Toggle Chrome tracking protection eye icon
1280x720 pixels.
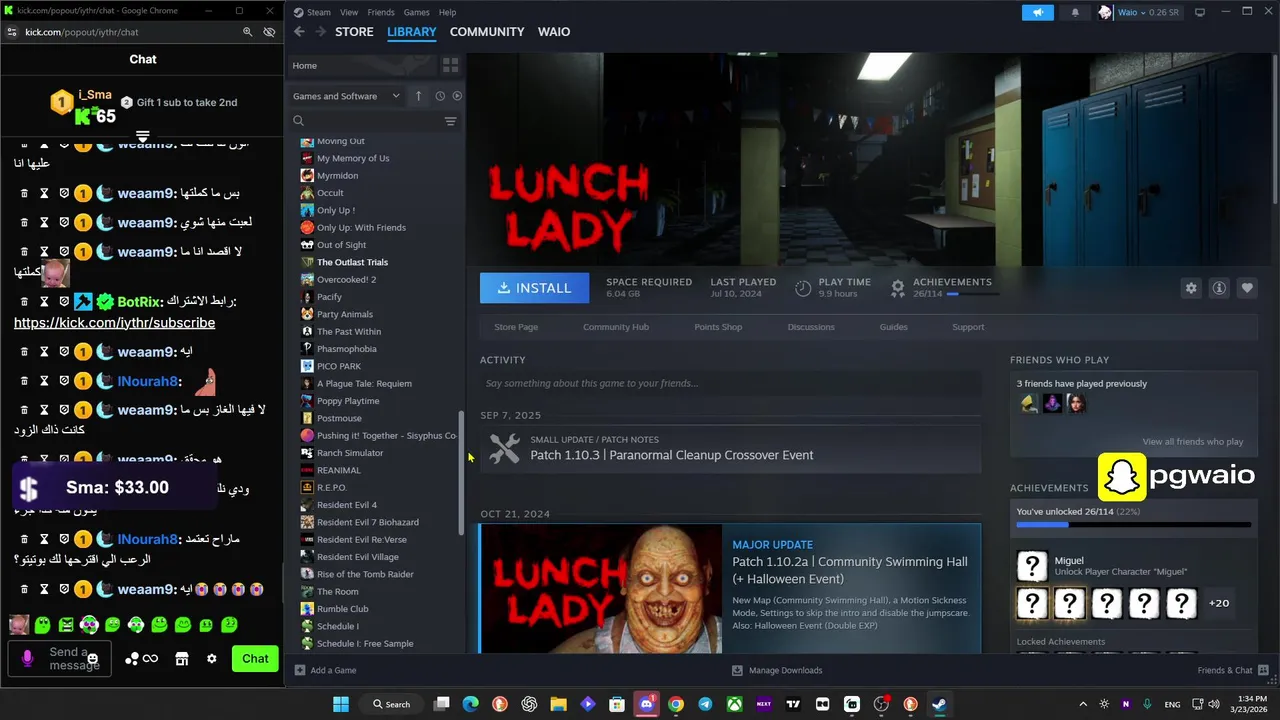(x=269, y=32)
